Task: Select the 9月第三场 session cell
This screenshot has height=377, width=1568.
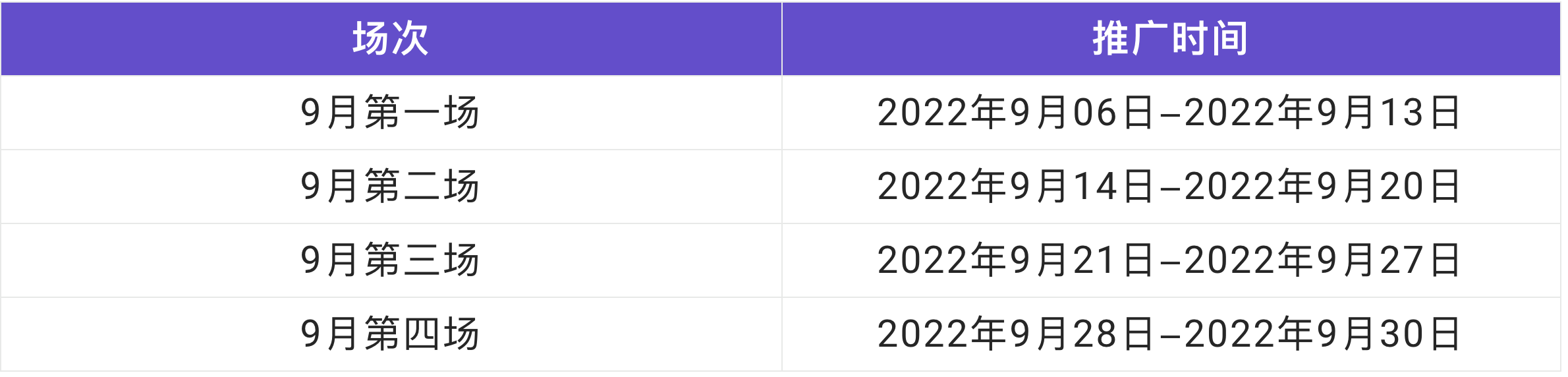Action: pos(390,260)
